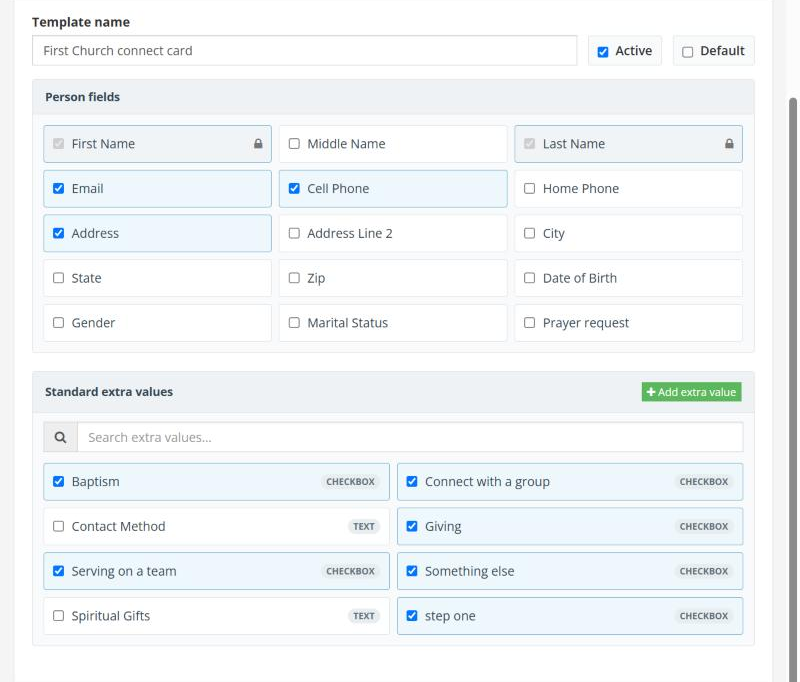
Task: Enable the Prayer request field
Action: (530, 323)
